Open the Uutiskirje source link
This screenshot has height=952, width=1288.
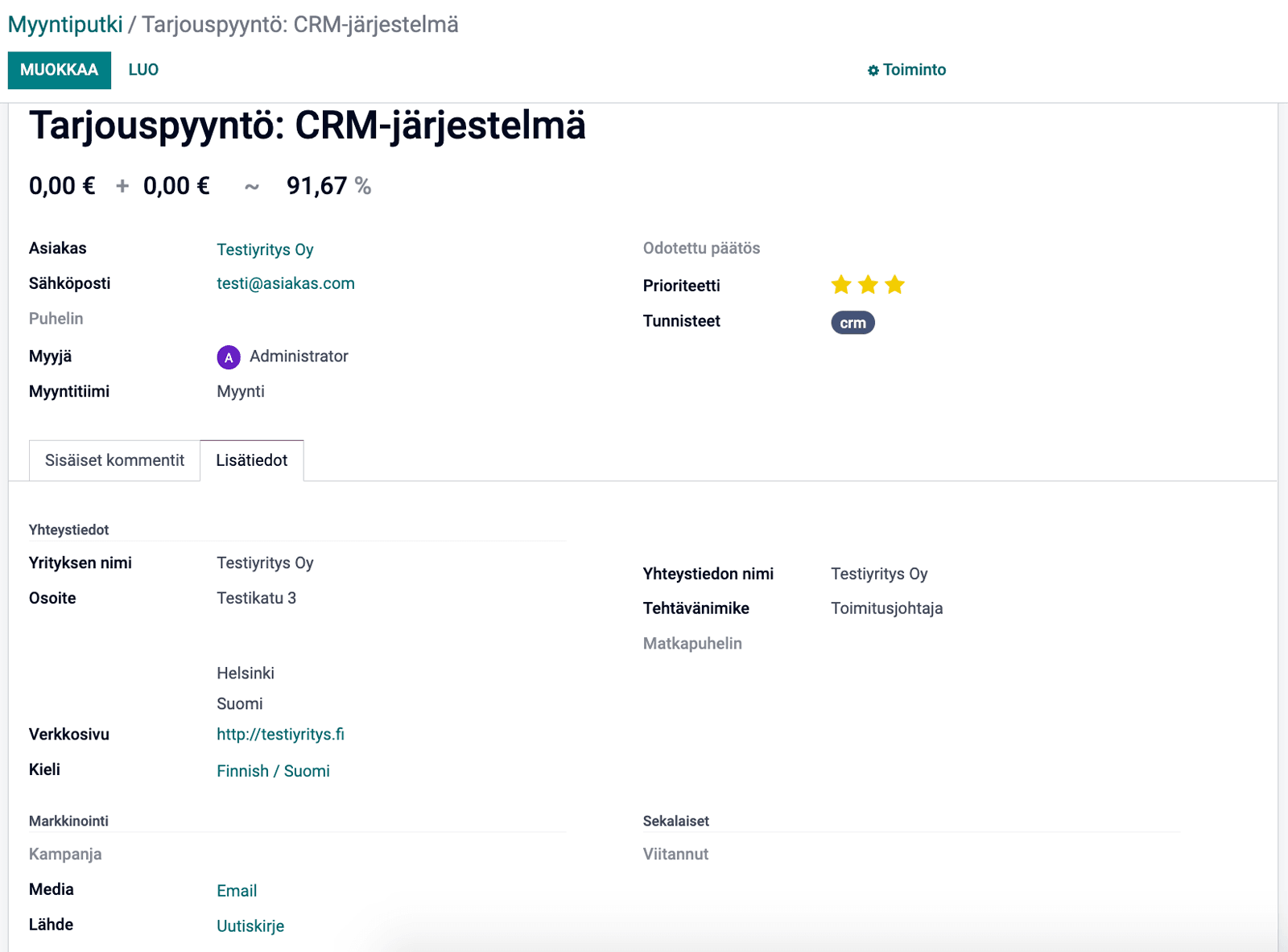(250, 926)
